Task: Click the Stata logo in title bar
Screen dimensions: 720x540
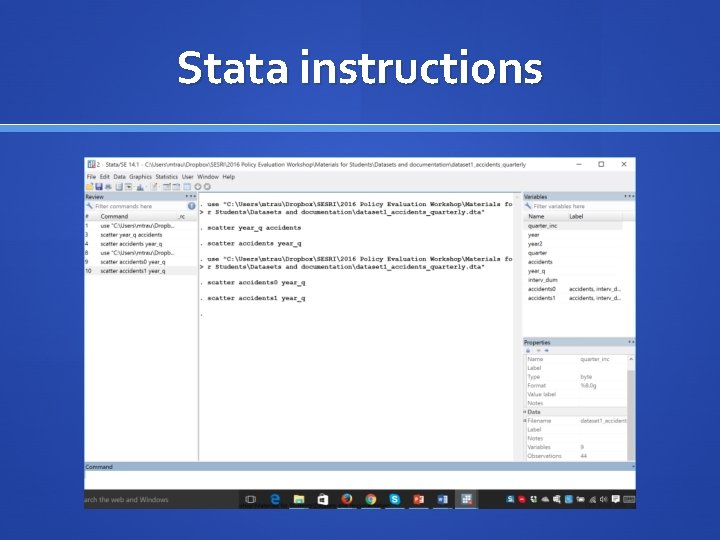Action: pos(91,164)
